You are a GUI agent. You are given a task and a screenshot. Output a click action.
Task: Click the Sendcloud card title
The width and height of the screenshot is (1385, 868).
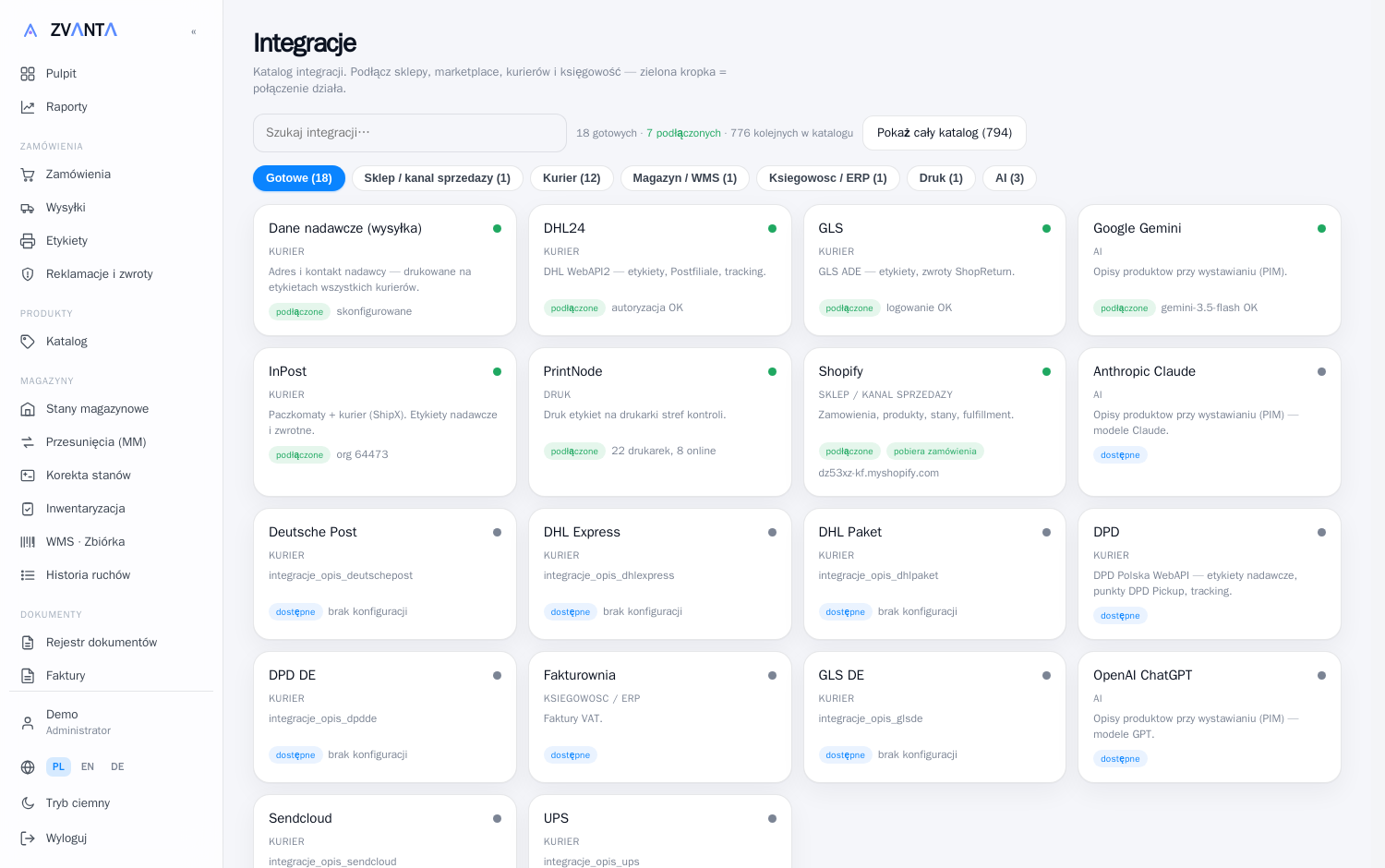point(300,818)
